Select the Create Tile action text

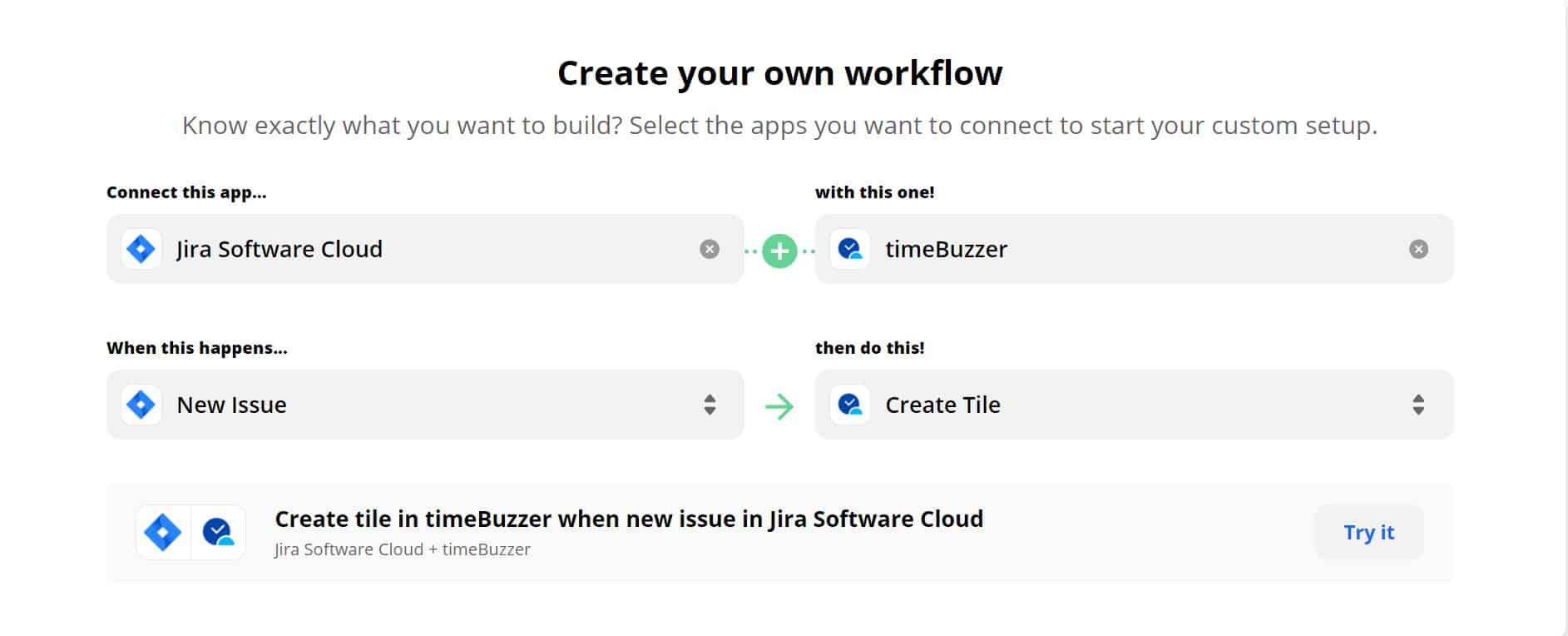pyautogui.click(x=942, y=405)
